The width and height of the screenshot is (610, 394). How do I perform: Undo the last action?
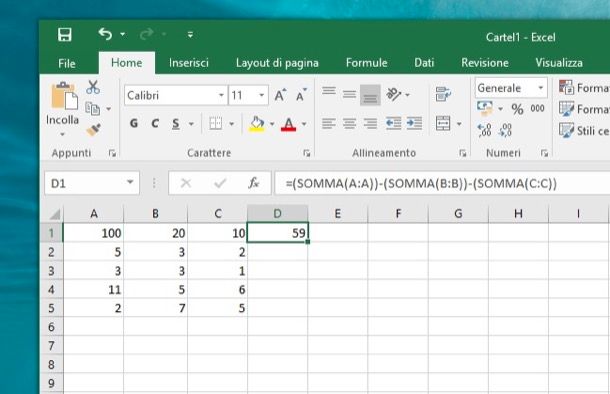coord(105,34)
